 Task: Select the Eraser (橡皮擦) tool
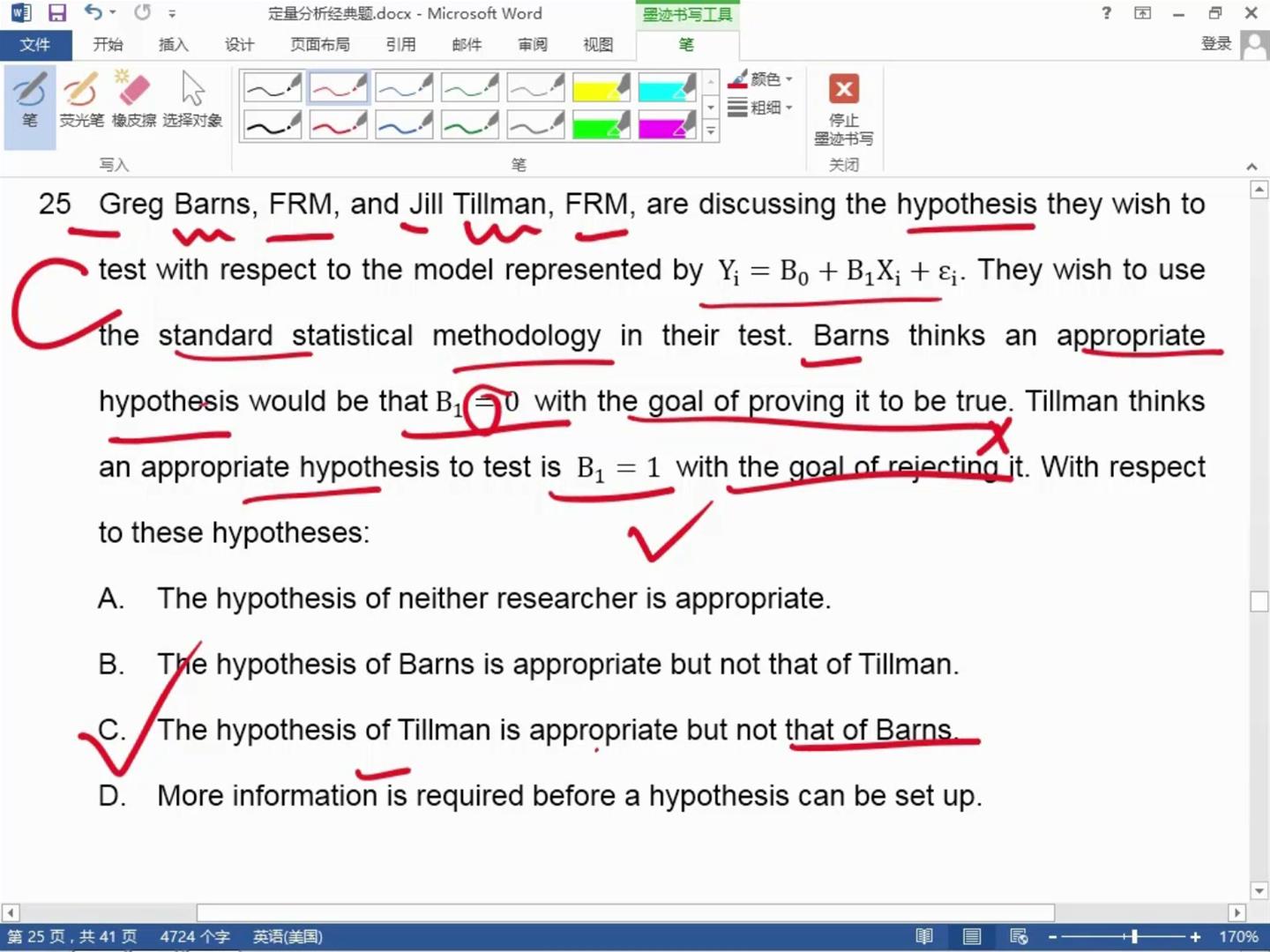pyautogui.click(x=134, y=100)
